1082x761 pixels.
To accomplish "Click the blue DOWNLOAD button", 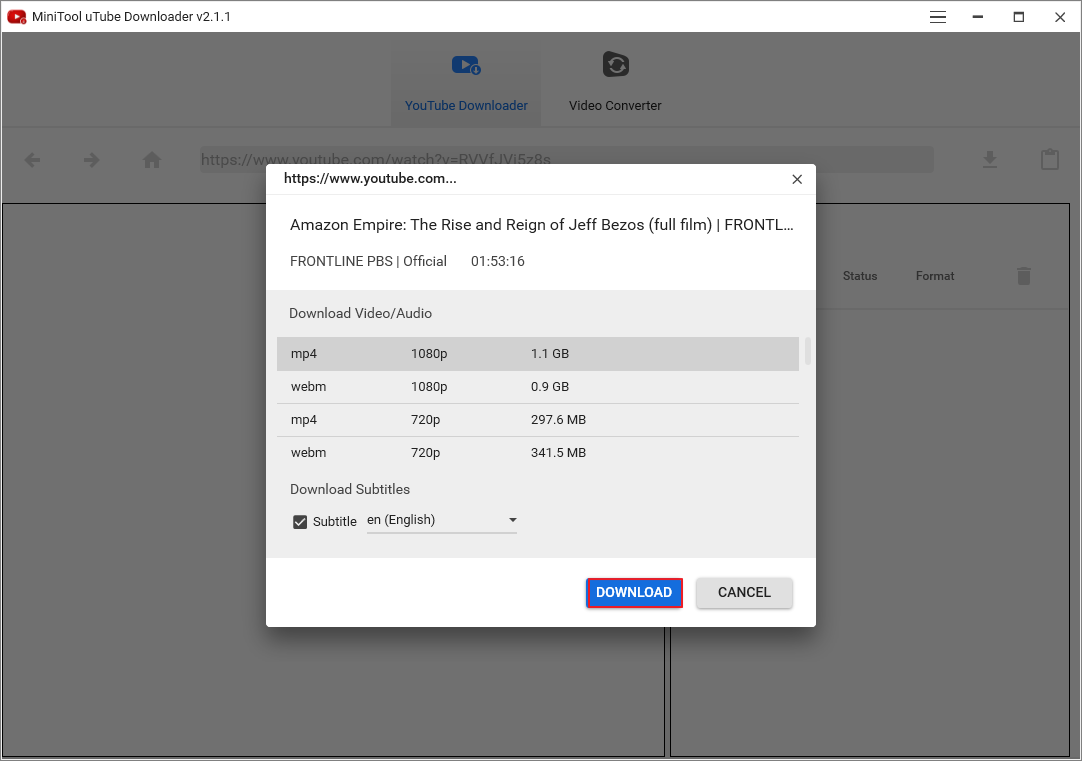I will 634,593.
